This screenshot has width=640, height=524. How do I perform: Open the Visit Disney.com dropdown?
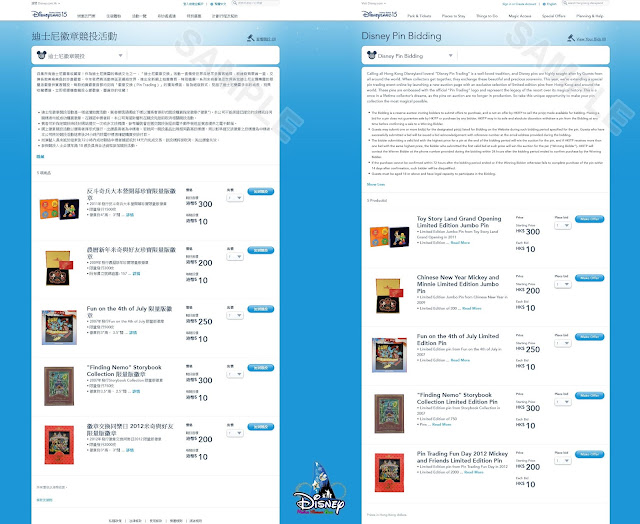point(373,3)
